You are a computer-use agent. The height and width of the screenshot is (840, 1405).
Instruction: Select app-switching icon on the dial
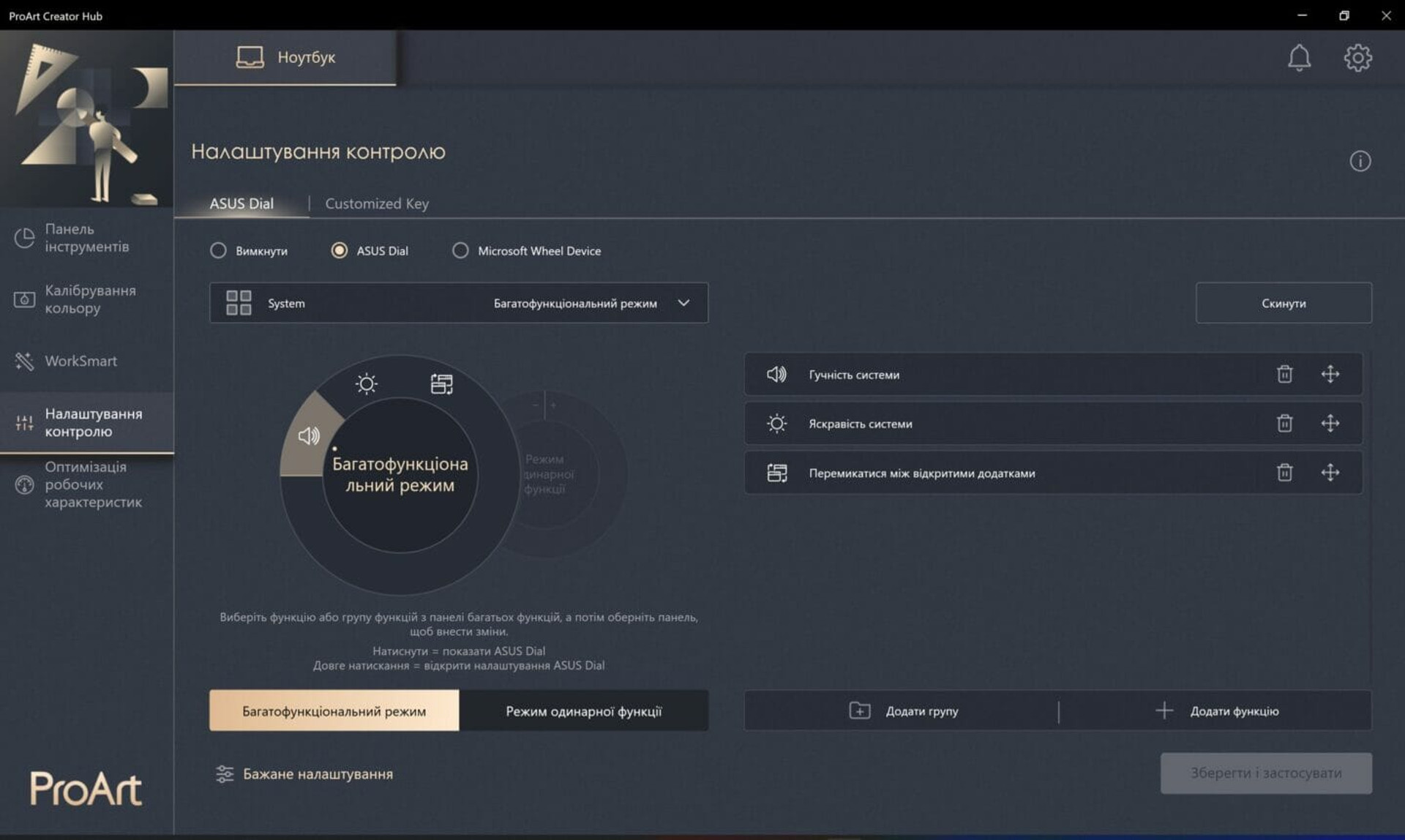(441, 383)
